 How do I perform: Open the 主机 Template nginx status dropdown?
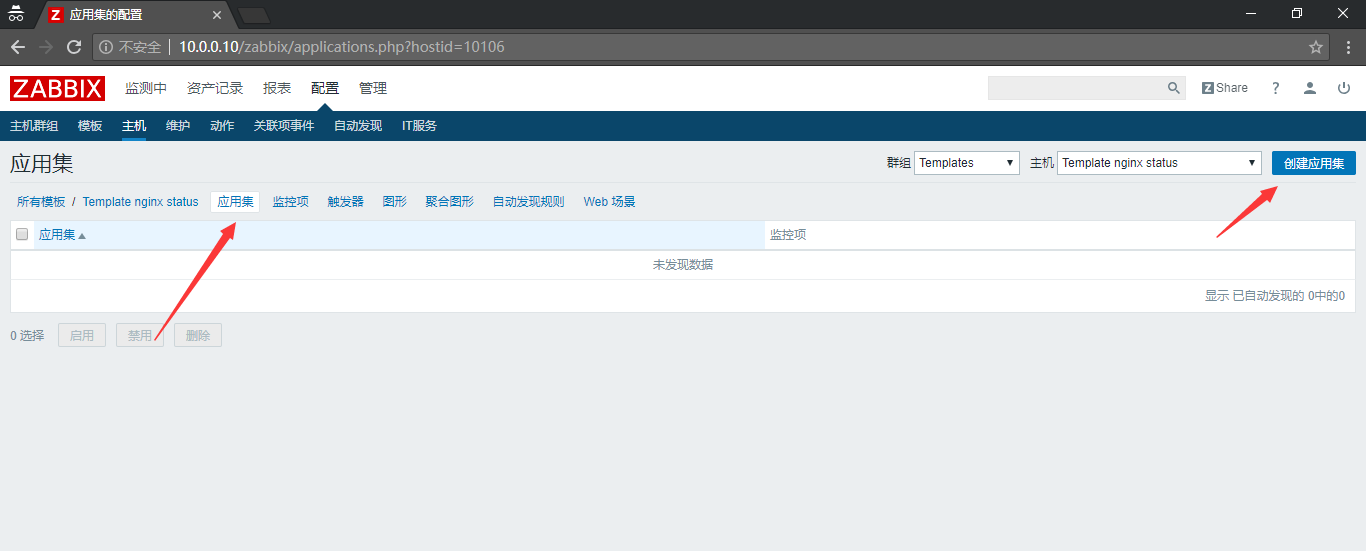tap(1159, 163)
